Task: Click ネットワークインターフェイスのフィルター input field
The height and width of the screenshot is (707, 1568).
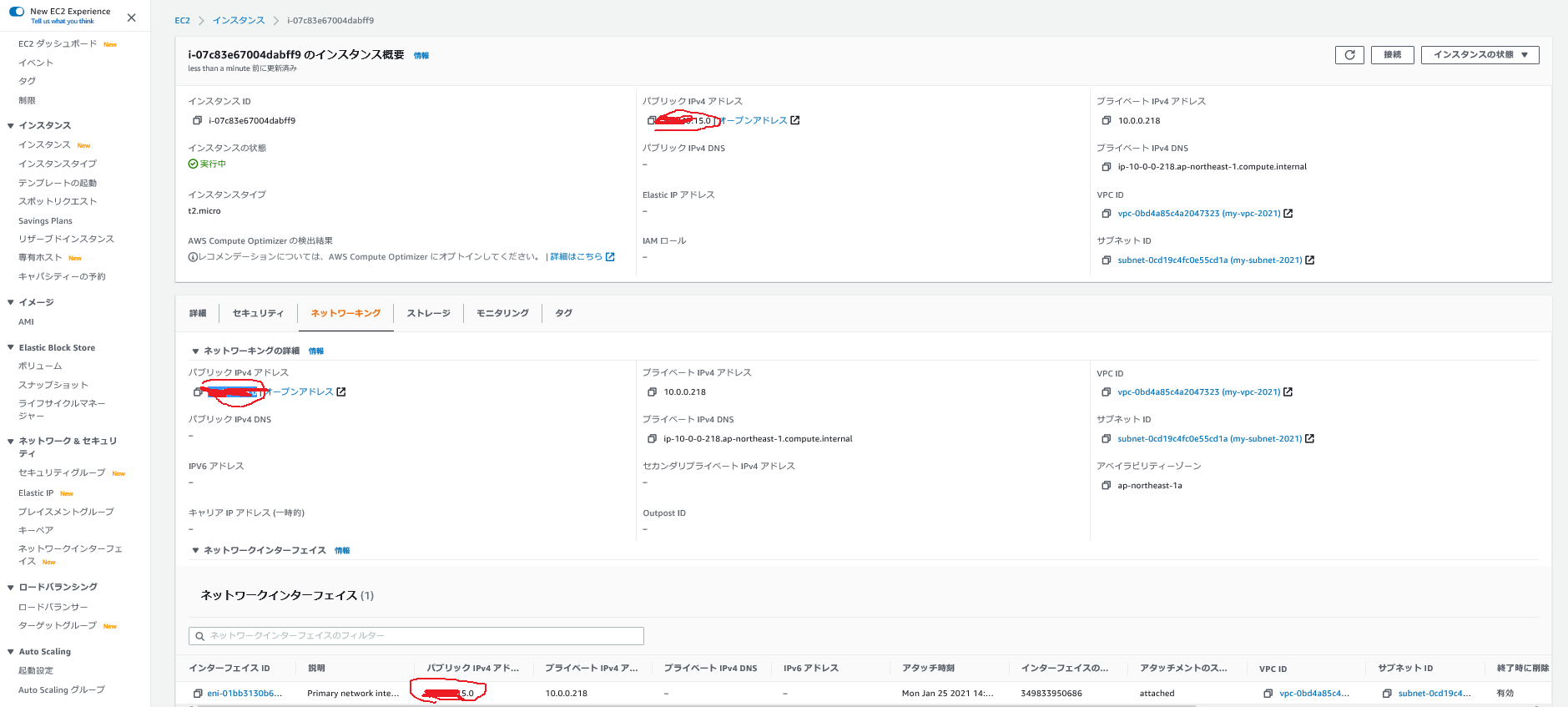Action: click(416, 636)
